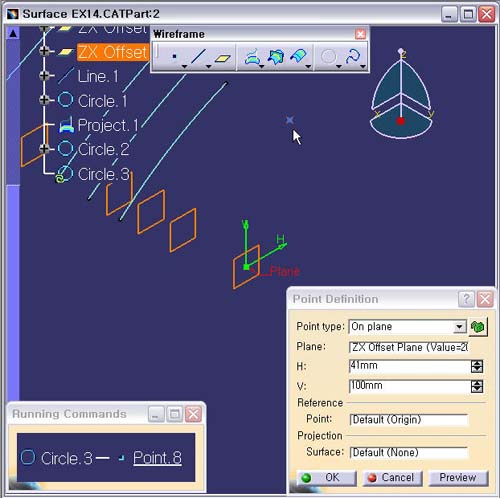Click OK in Point Definition dialog
Viewport: 500px width, 498px height.
[326, 478]
